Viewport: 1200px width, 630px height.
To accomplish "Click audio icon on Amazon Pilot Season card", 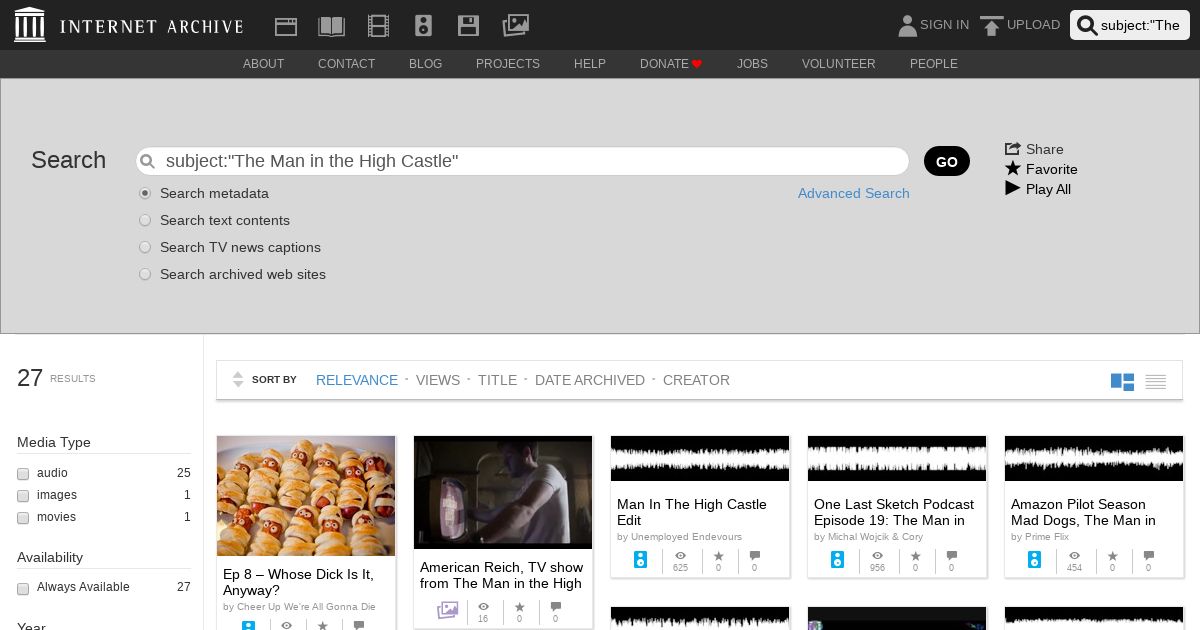I will click(1035, 560).
